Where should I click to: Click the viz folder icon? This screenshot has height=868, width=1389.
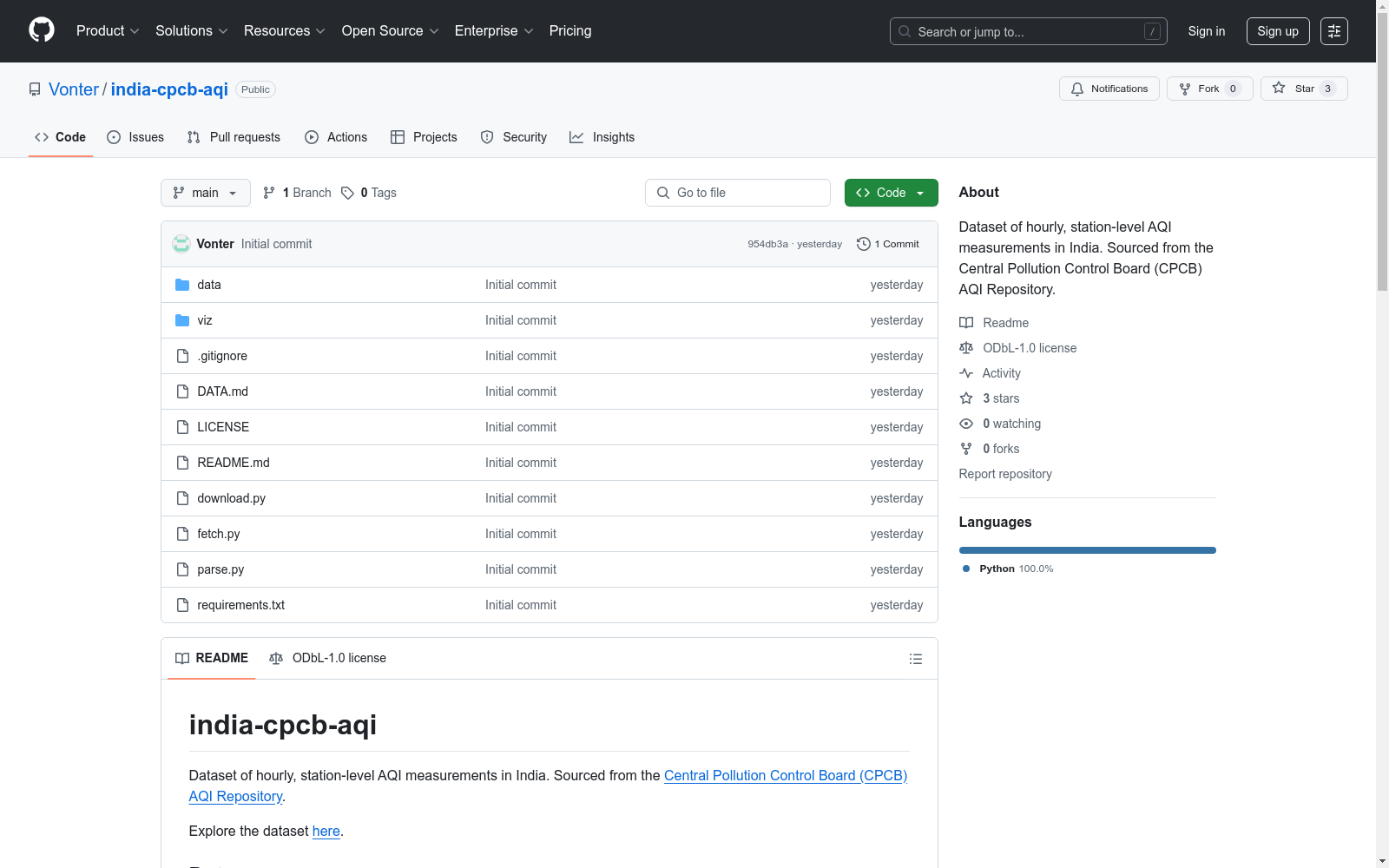(182, 320)
